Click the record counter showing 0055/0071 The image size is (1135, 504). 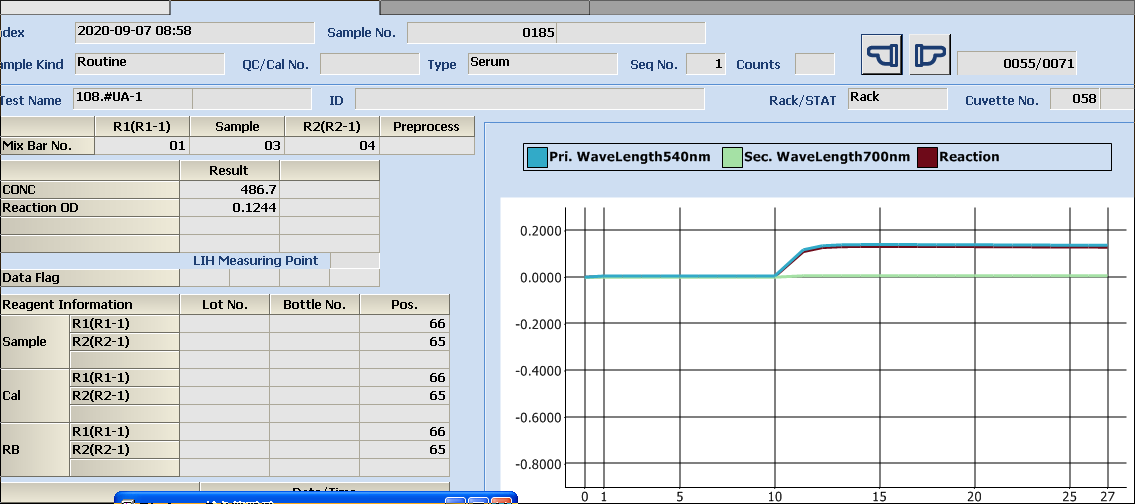tap(1016, 64)
